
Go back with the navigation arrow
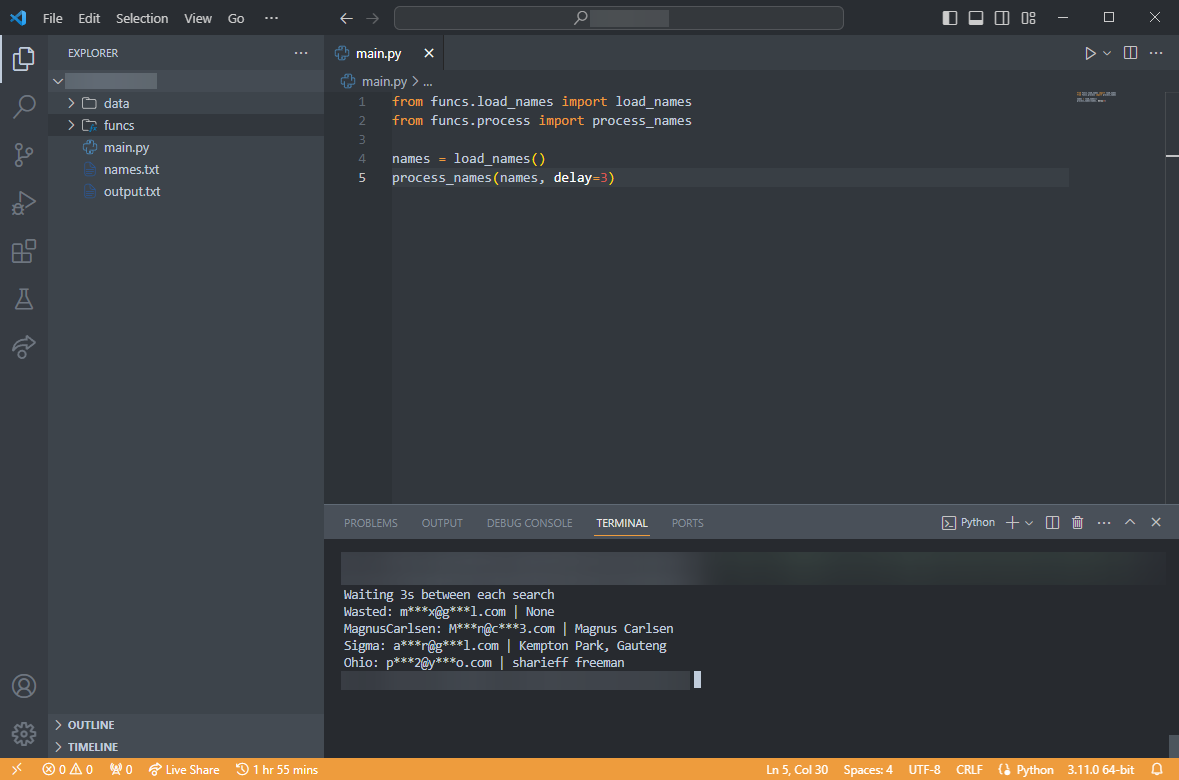click(346, 18)
